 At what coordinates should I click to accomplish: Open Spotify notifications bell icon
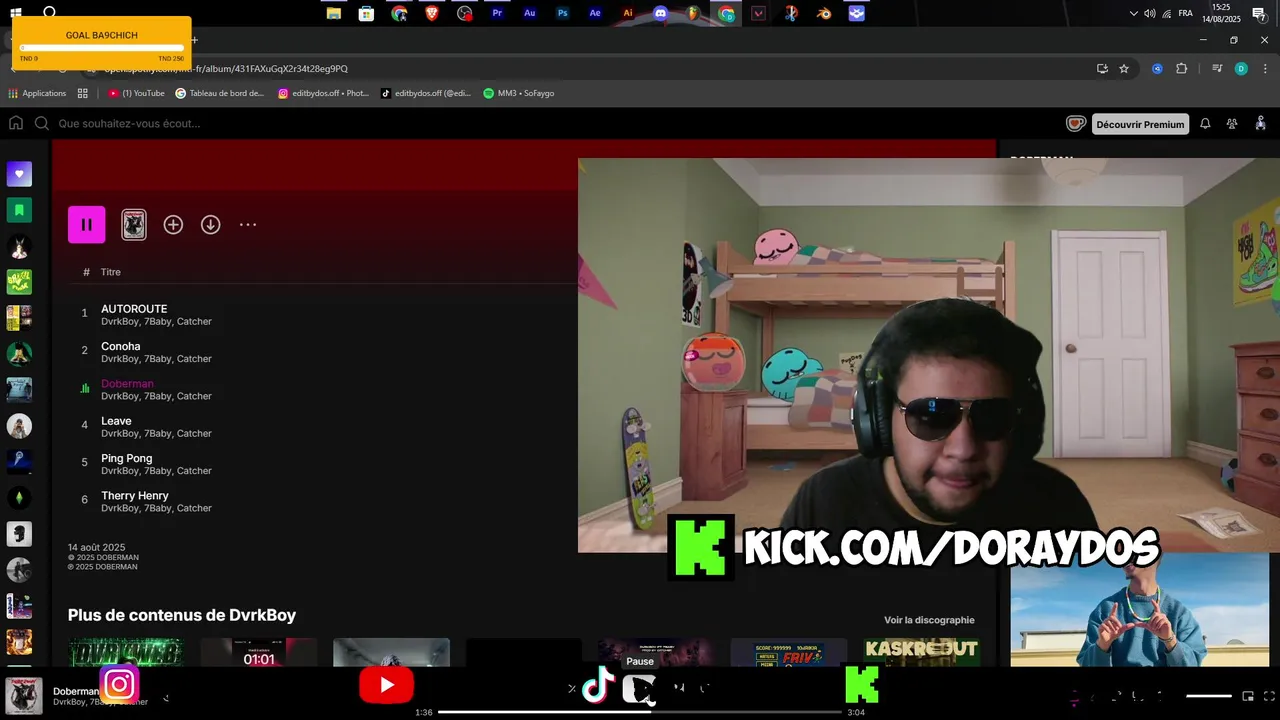tap(1205, 124)
